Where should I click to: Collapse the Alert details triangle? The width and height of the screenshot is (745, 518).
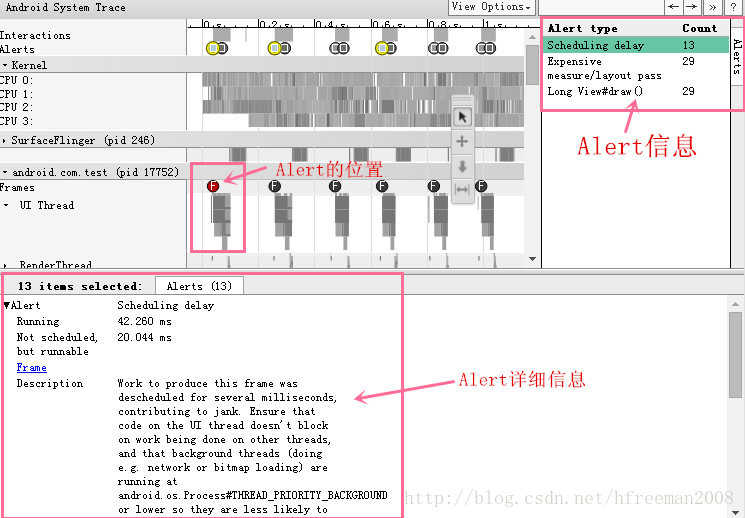(7, 305)
